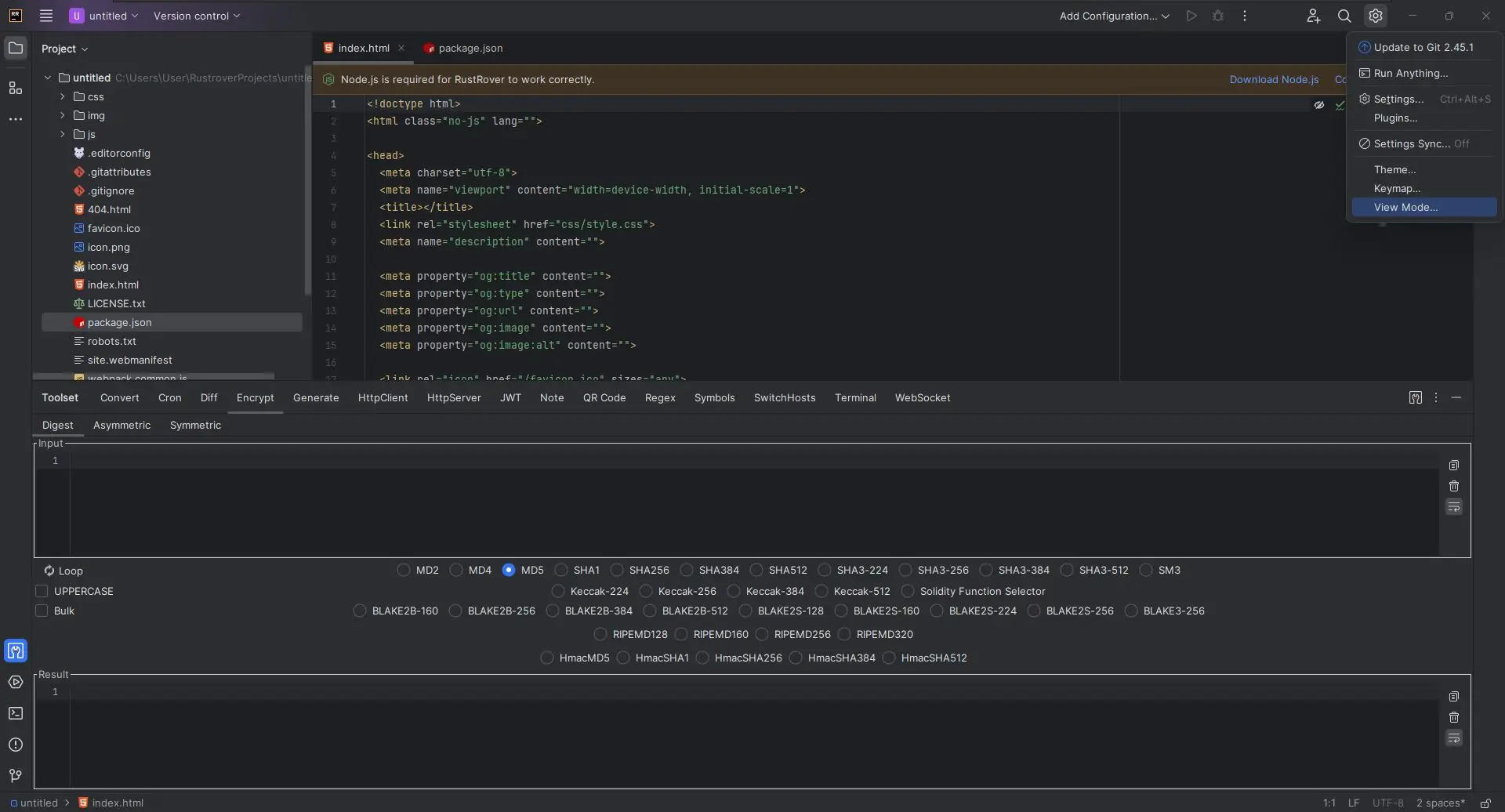Clear the Result field trash icon

[1454, 718]
